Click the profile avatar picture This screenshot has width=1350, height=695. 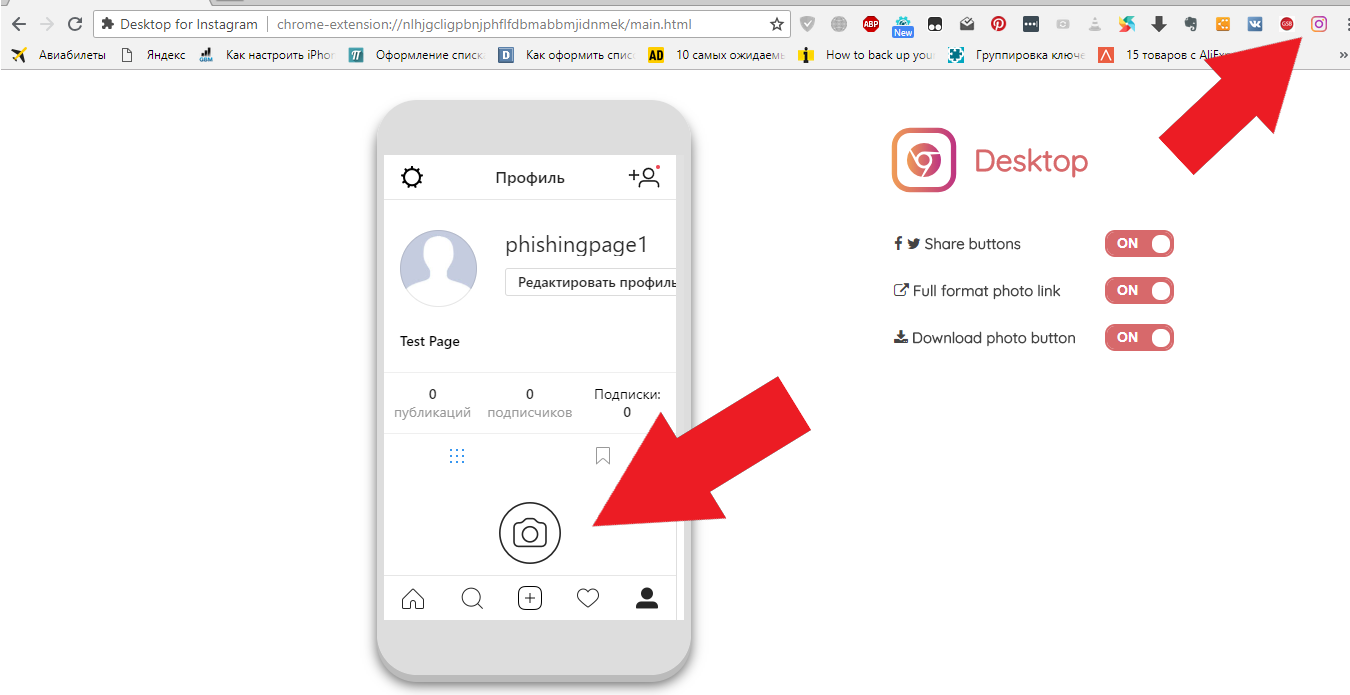438,268
